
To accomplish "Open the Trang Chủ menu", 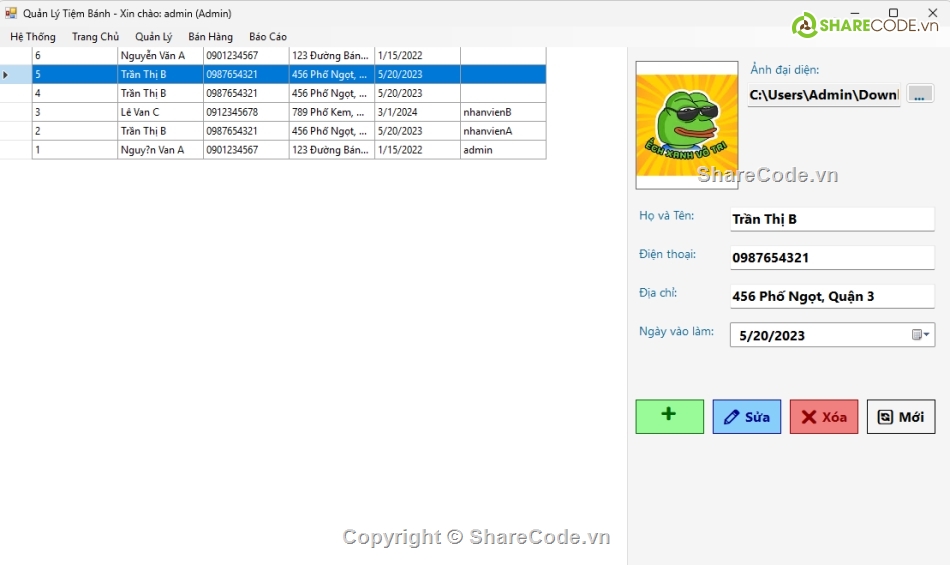I will point(95,37).
